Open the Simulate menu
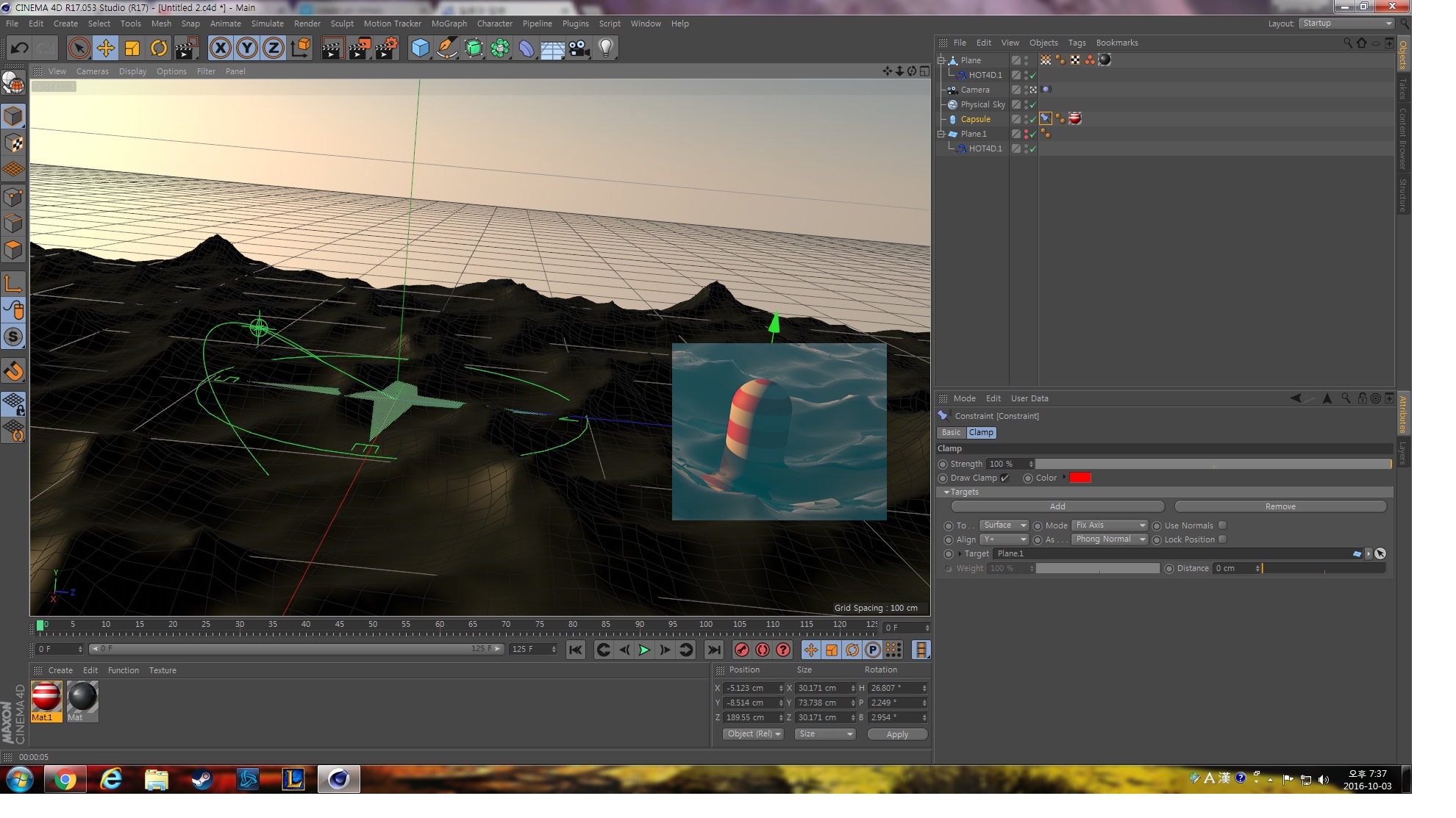Image resolution: width=1456 pixels, height=818 pixels. click(x=267, y=24)
